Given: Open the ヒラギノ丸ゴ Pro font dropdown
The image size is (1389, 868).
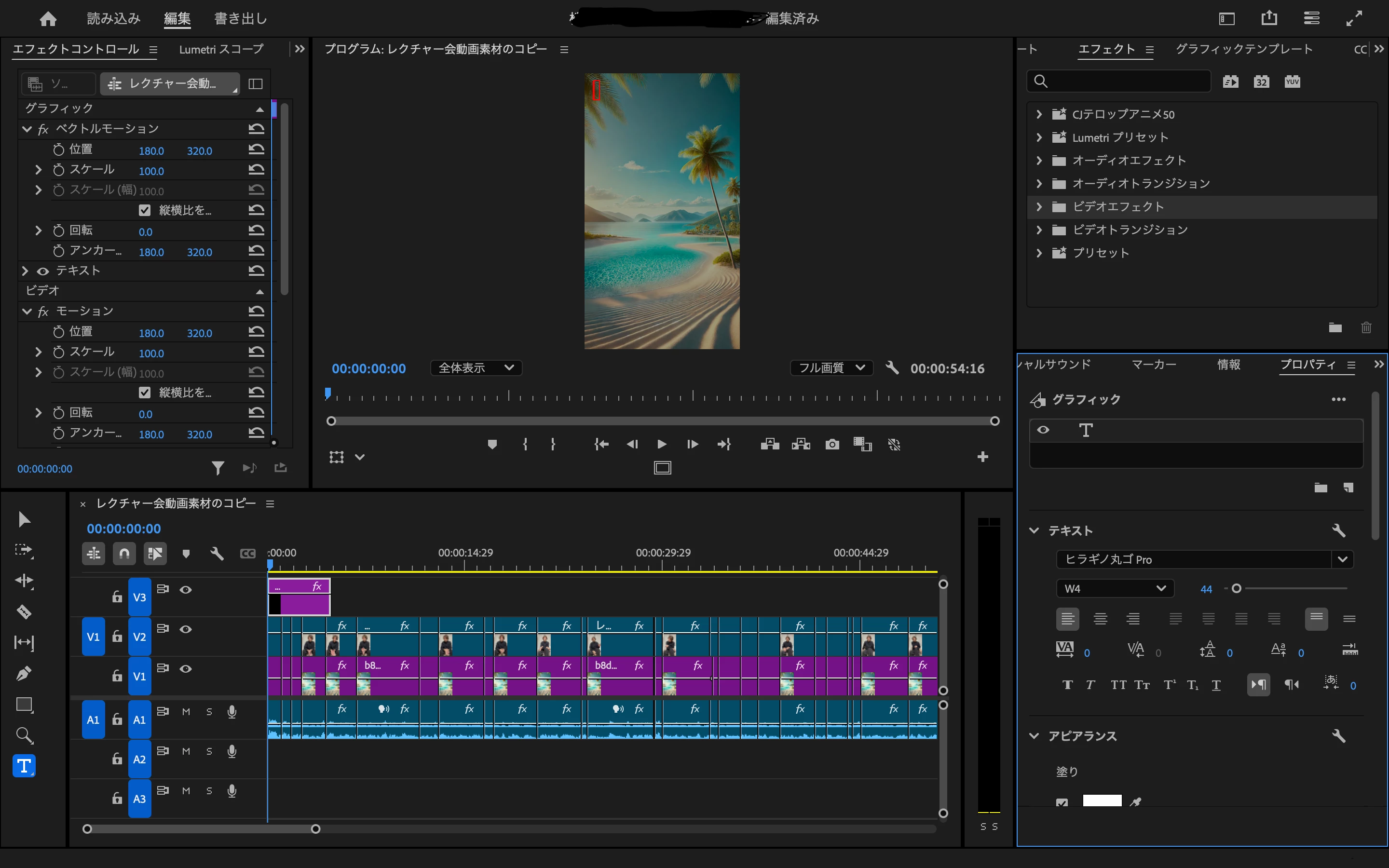Looking at the screenshot, I should 1342,559.
